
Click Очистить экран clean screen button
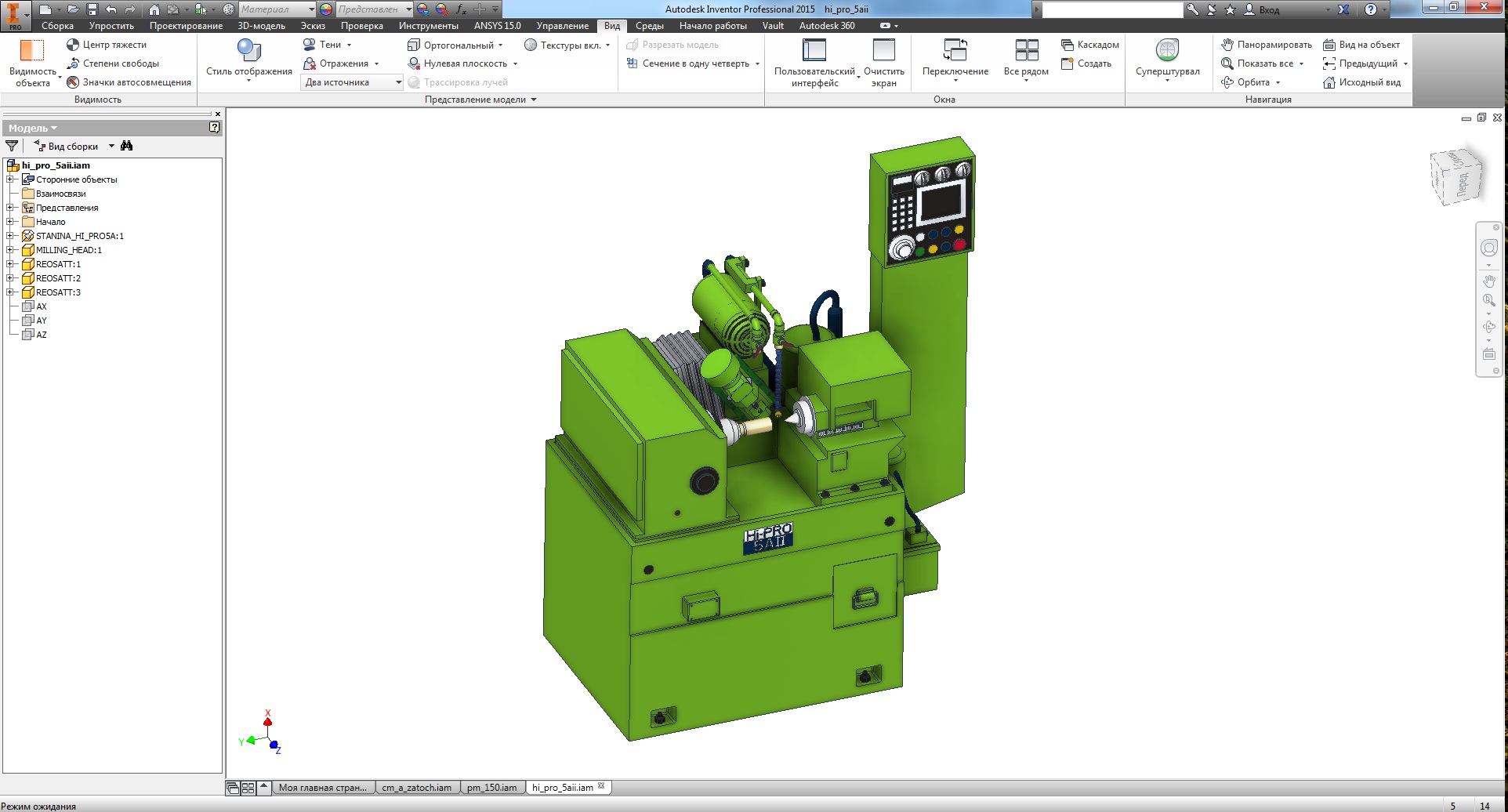(x=884, y=63)
